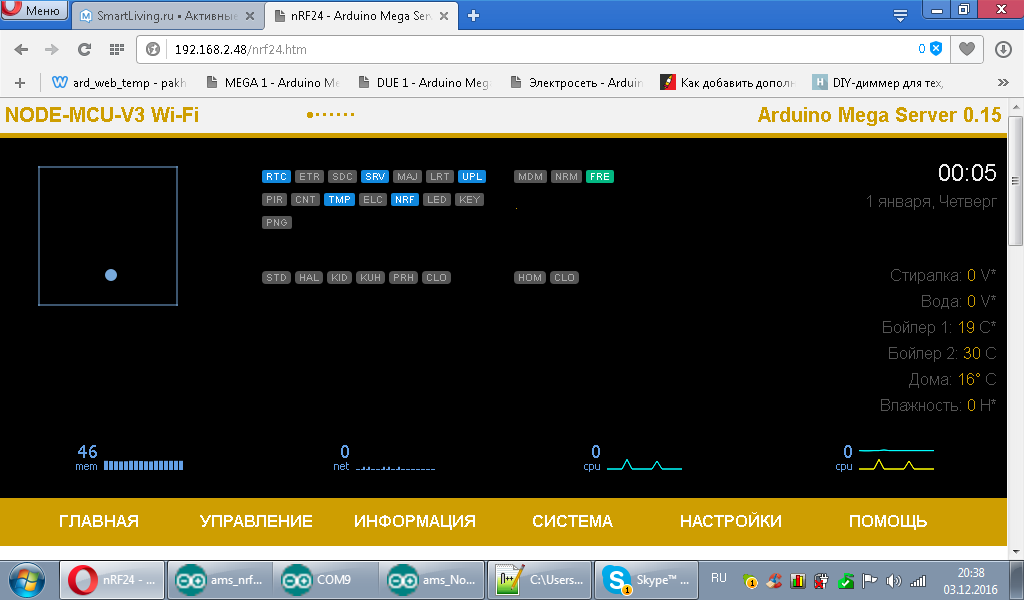This screenshot has width=1024, height=600.
Task: Expand the bookmarks bar overflow chevron
Action: [1003, 83]
